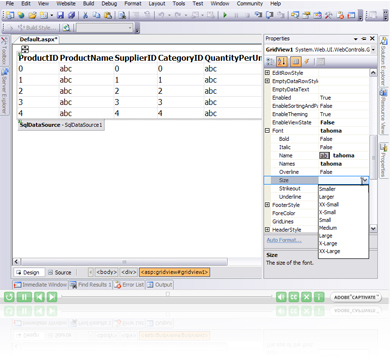
Task: Click the body tag breadcrumb
Action: click(x=106, y=272)
